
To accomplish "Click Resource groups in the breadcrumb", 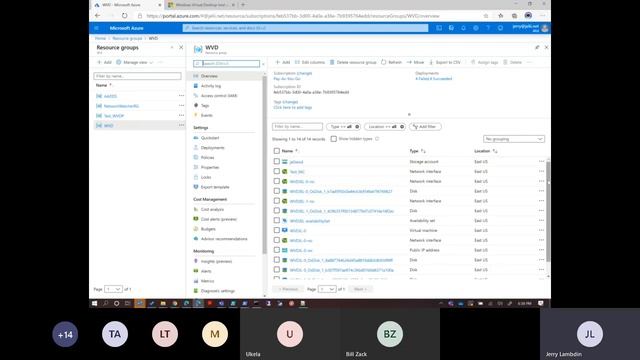I will click(x=127, y=38).
